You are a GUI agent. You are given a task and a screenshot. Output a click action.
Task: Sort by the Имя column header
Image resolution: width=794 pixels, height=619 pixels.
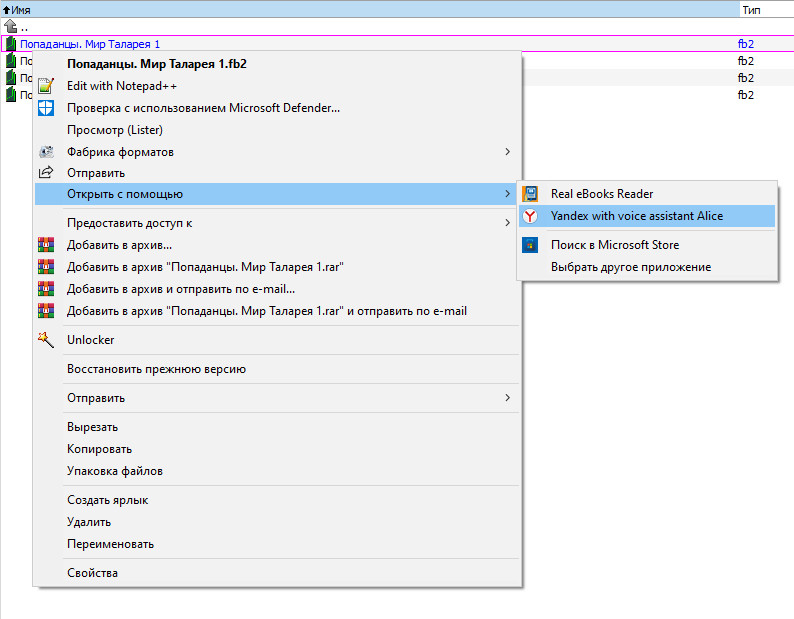tap(370, 10)
